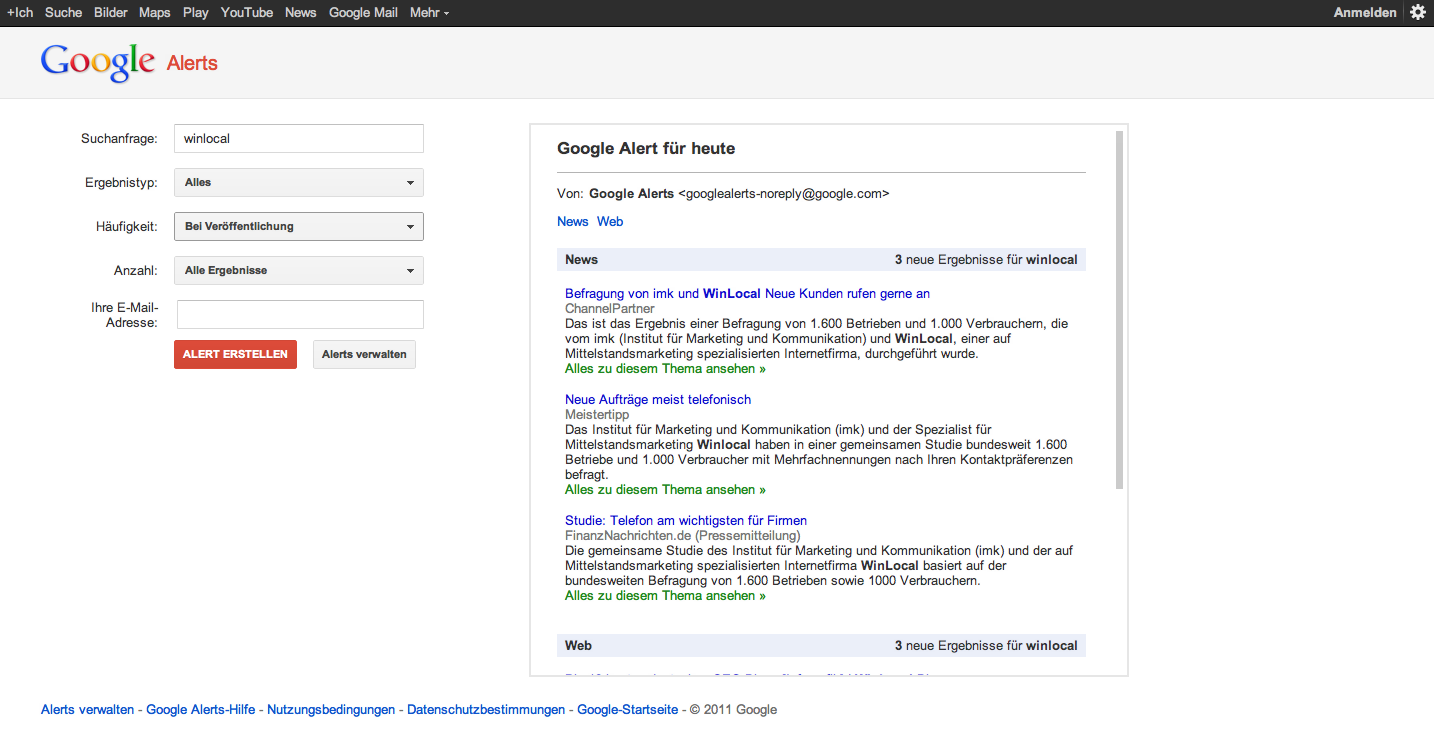Click FinanzNachrichten.de (Pressemitteilung) source text
The height and width of the screenshot is (745, 1434).
(x=683, y=536)
